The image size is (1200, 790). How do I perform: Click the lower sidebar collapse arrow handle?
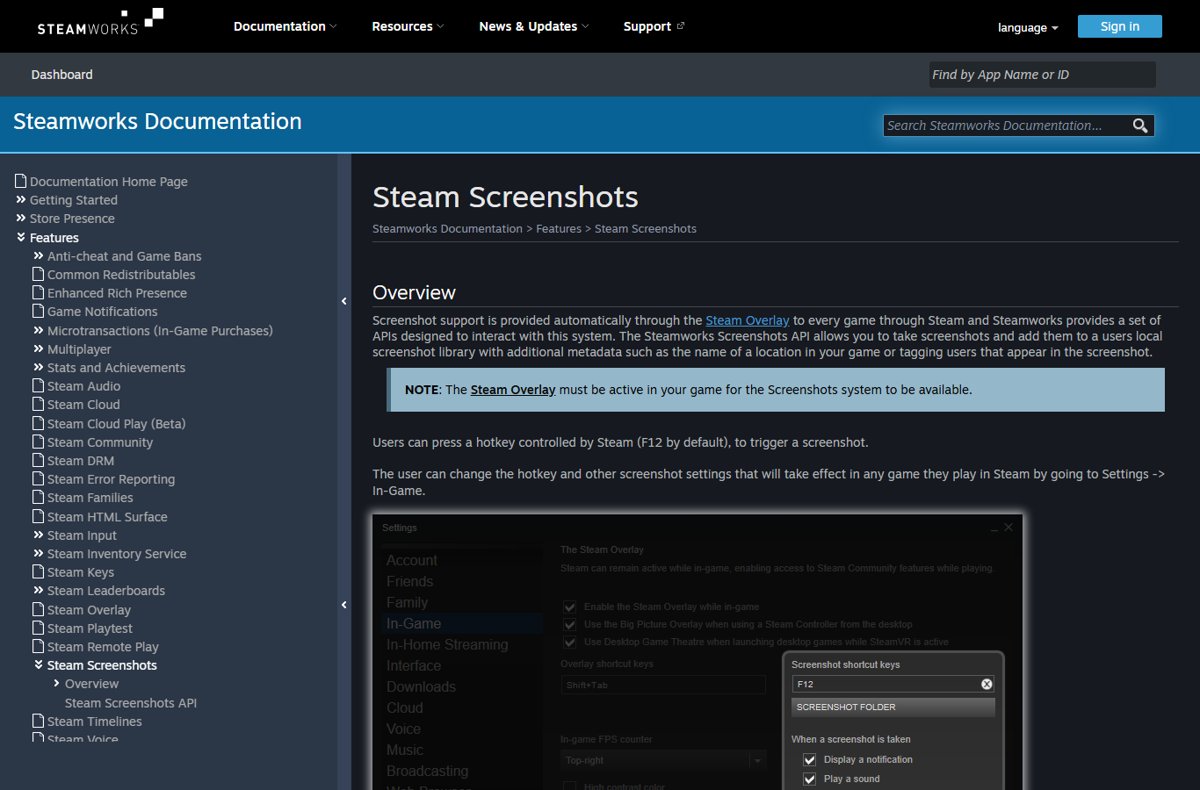(344, 605)
